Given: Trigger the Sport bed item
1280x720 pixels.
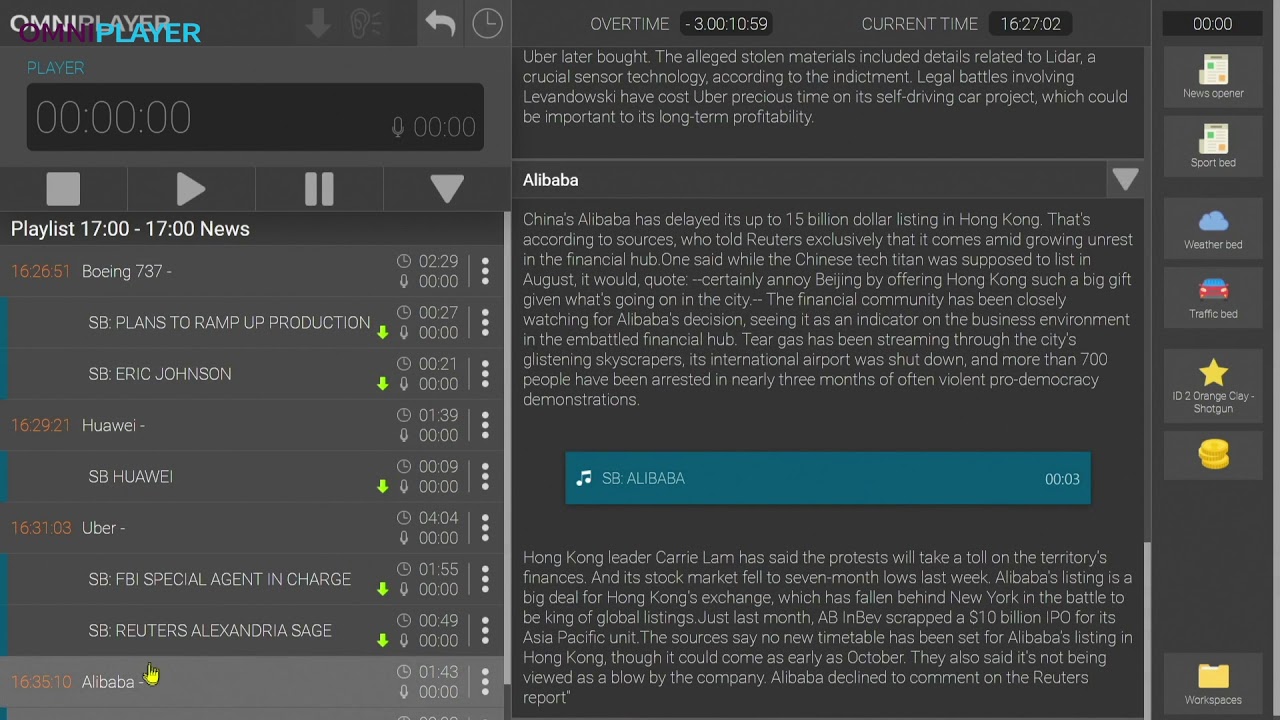Looking at the screenshot, I should coord(1213,146).
